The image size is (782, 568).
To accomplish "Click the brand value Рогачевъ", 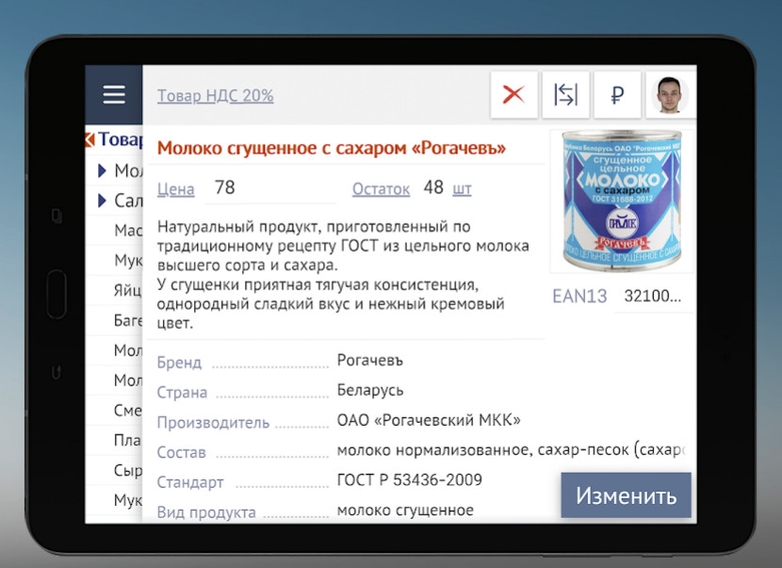I will (x=370, y=360).
